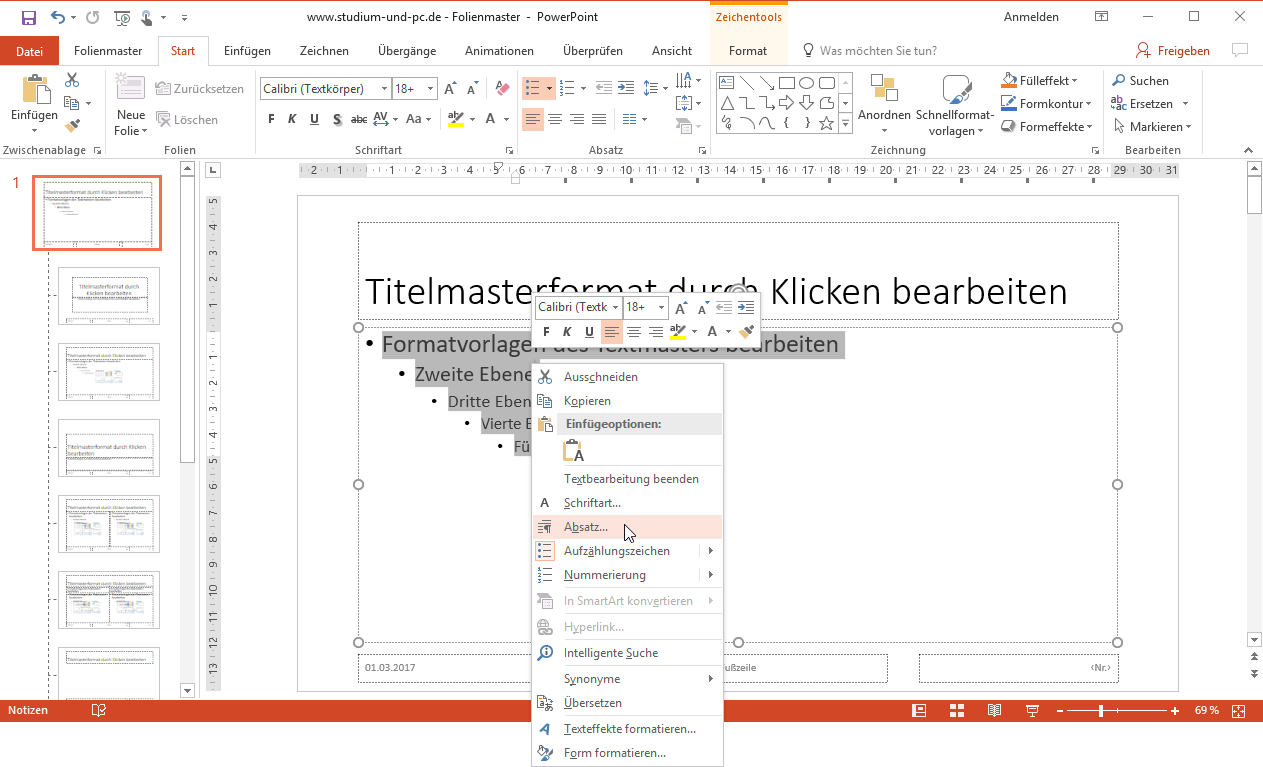
Task: Increase font size in ribbon
Action: pos(450,89)
